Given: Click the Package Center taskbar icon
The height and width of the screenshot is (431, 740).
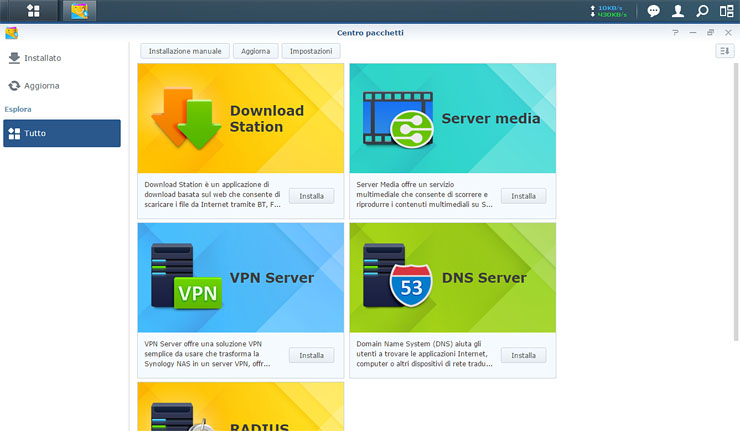Looking at the screenshot, I should (x=80, y=11).
